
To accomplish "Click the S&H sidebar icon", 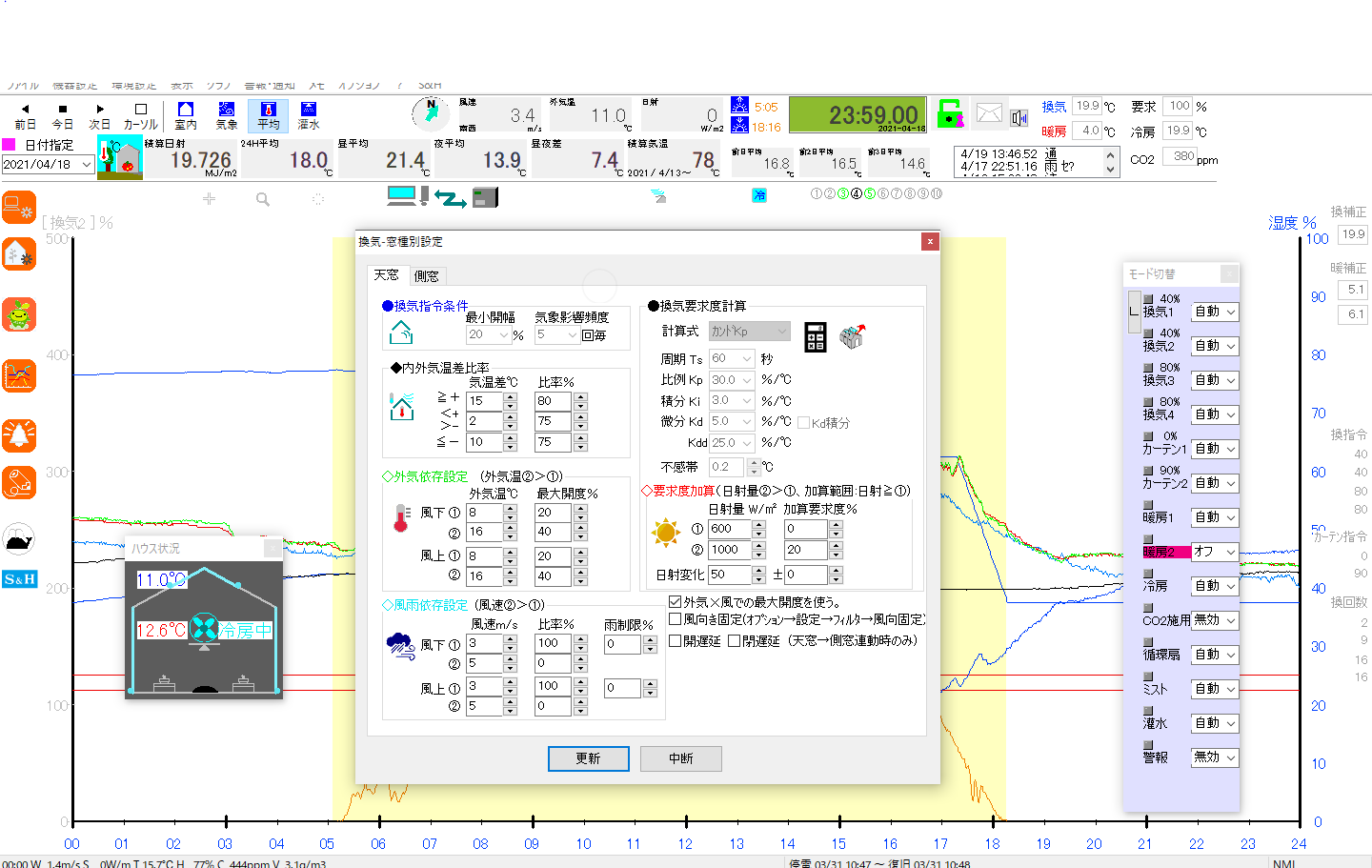I will pyautogui.click(x=19, y=578).
